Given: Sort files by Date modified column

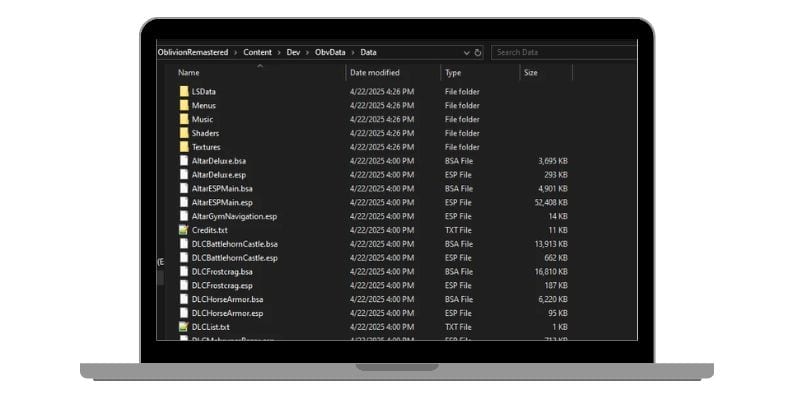Looking at the screenshot, I should click(375, 72).
